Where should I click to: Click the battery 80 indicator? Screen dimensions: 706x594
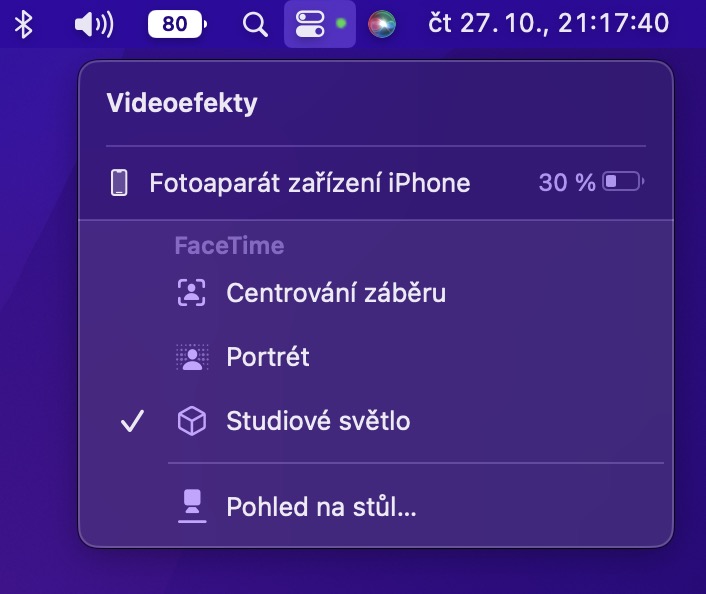point(178,24)
